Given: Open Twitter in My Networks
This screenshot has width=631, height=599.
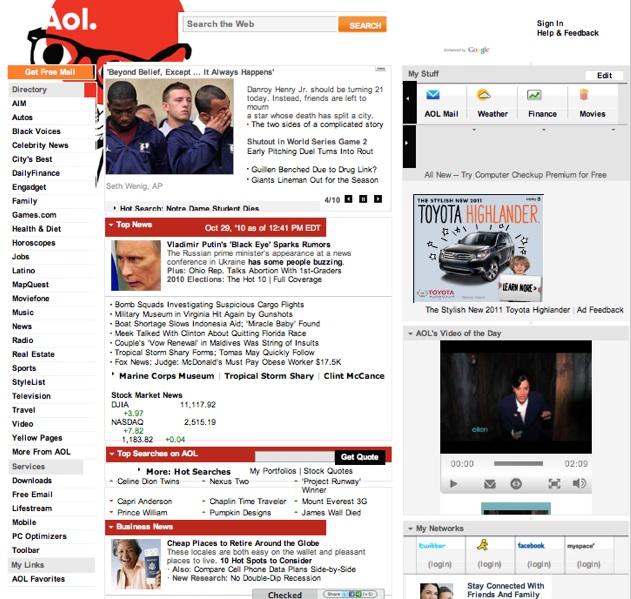Looking at the screenshot, I should pos(432,545).
